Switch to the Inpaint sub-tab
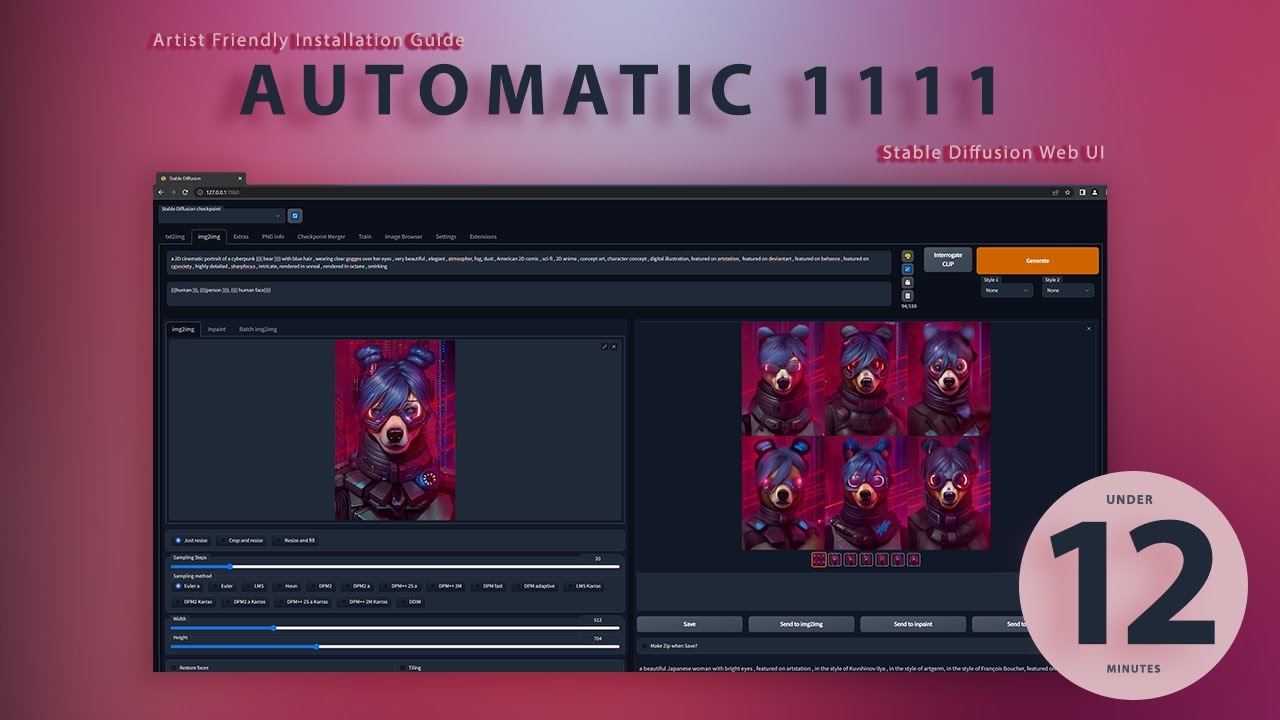Viewport: 1280px width, 720px height. (217, 329)
